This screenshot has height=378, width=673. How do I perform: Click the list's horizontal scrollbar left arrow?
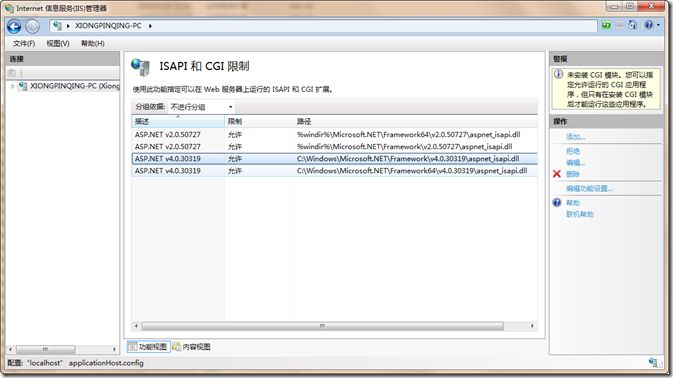tap(136, 326)
